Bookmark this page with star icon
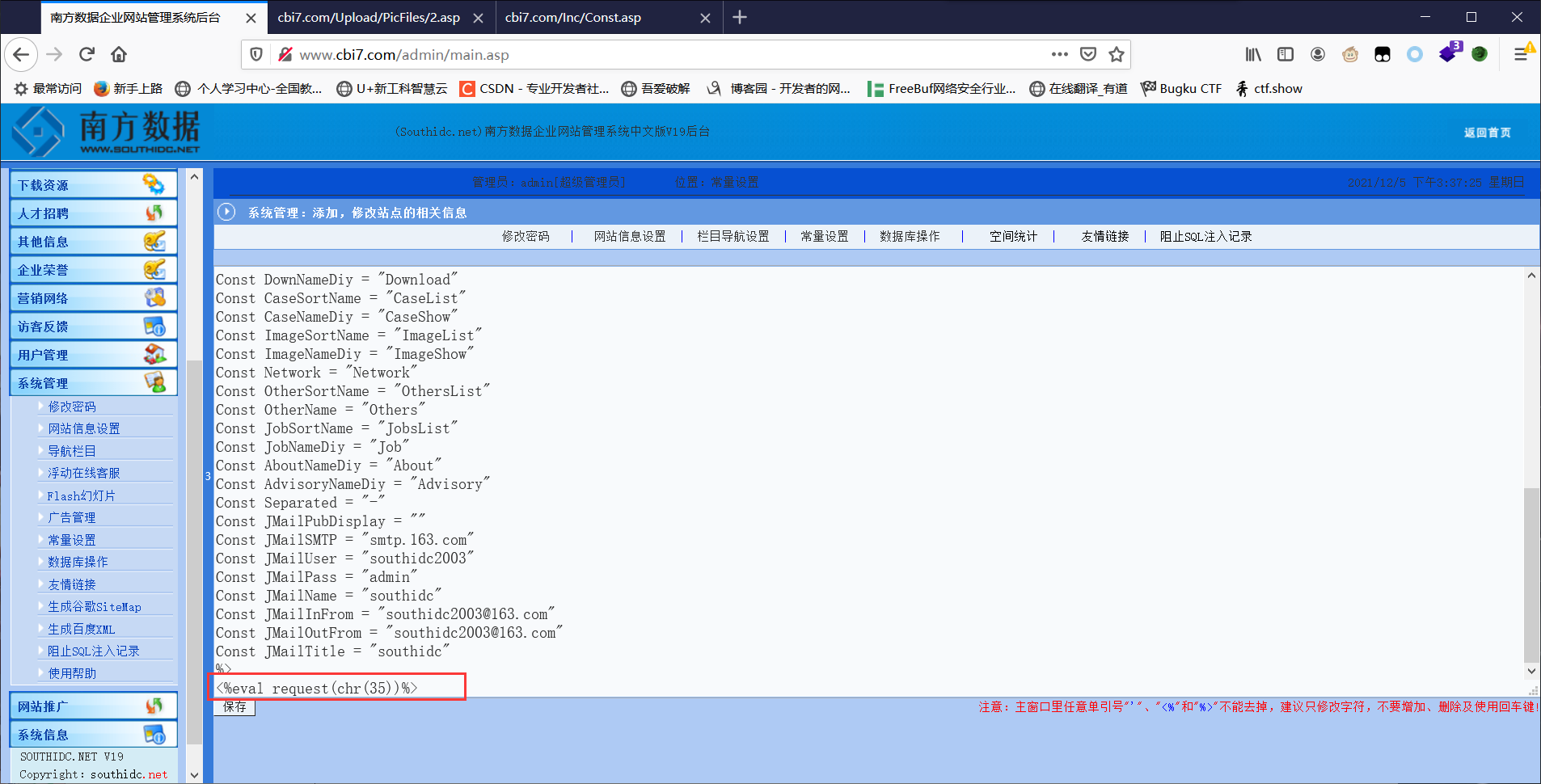This screenshot has width=1541, height=784. tap(1117, 54)
